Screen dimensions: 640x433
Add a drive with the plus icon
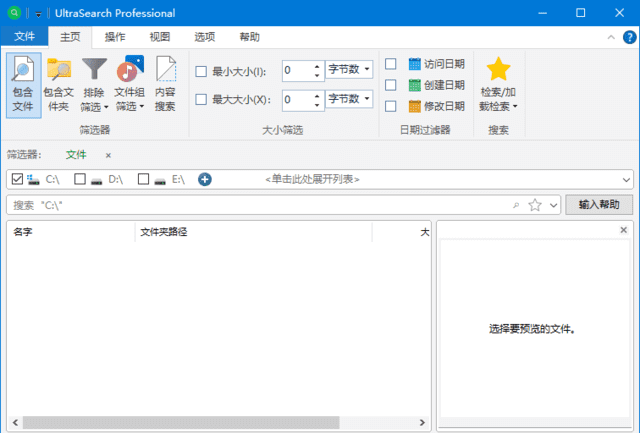(204, 179)
